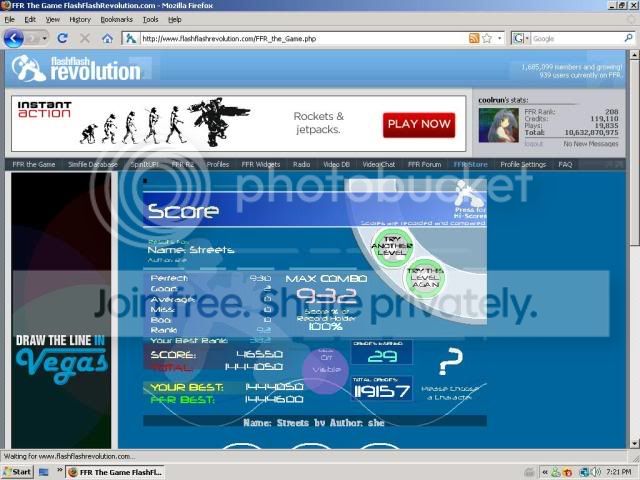640x480 pixels.
Task: Bookmark this page with the star icon
Action: (x=487, y=38)
